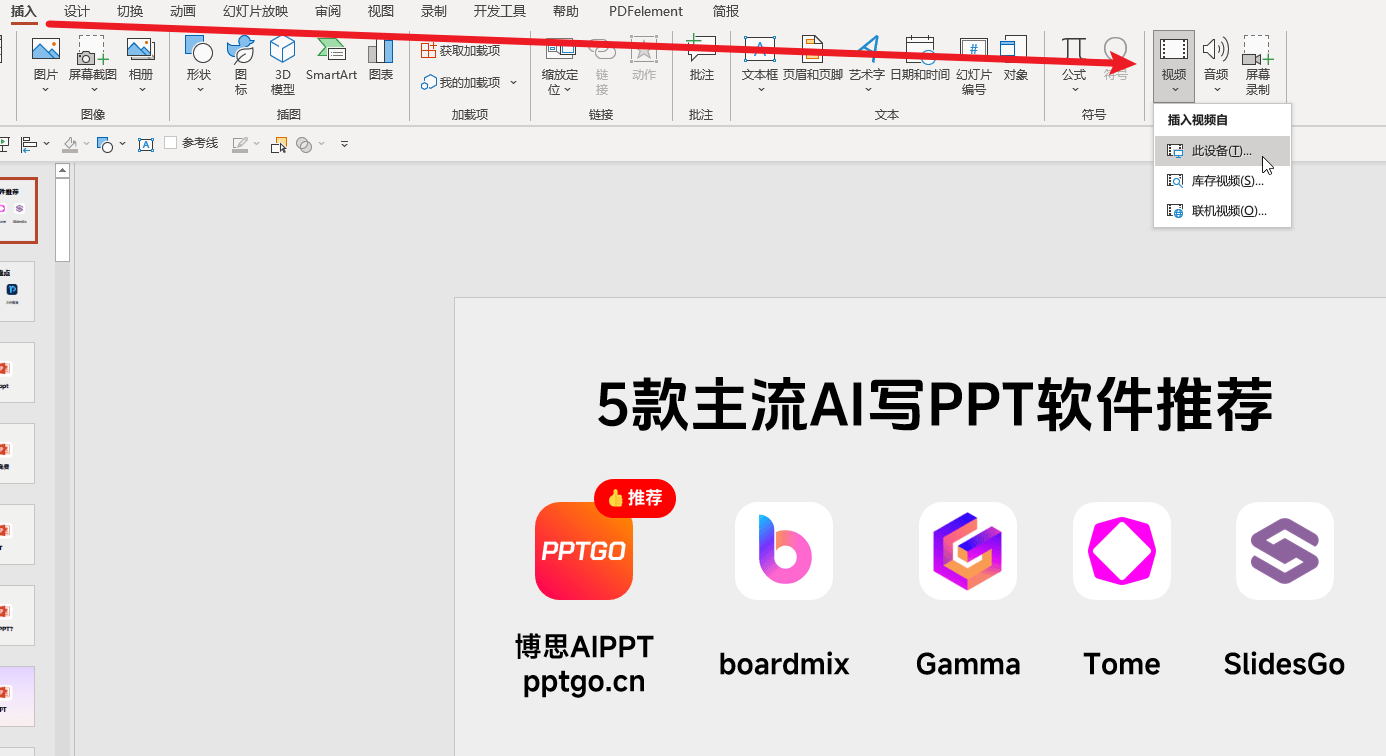Switch to the 幻灯片放映 tab
1386x756 pixels.
click(255, 11)
